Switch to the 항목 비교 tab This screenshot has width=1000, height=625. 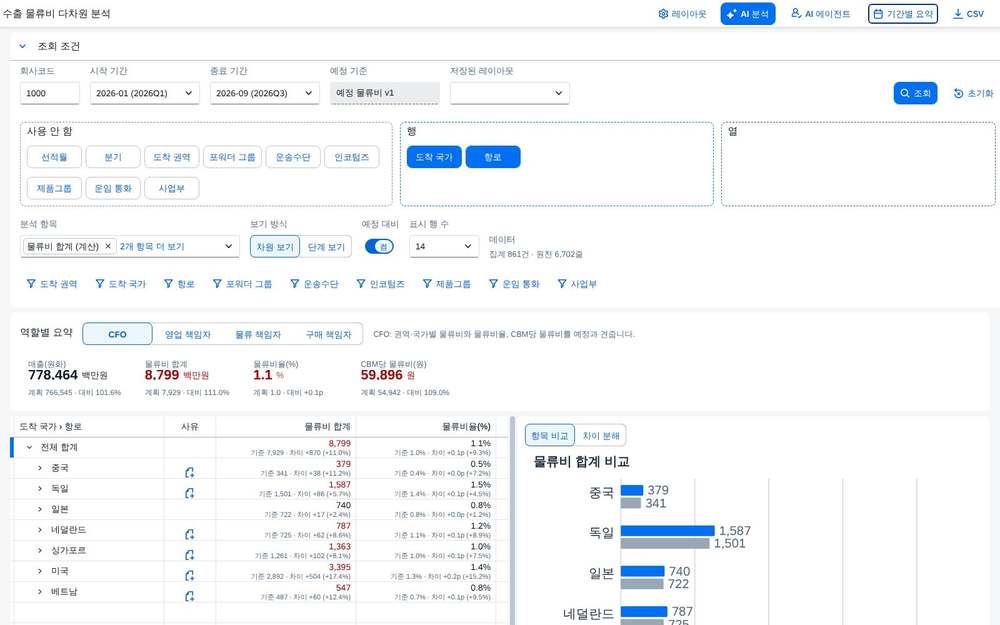pos(550,436)
